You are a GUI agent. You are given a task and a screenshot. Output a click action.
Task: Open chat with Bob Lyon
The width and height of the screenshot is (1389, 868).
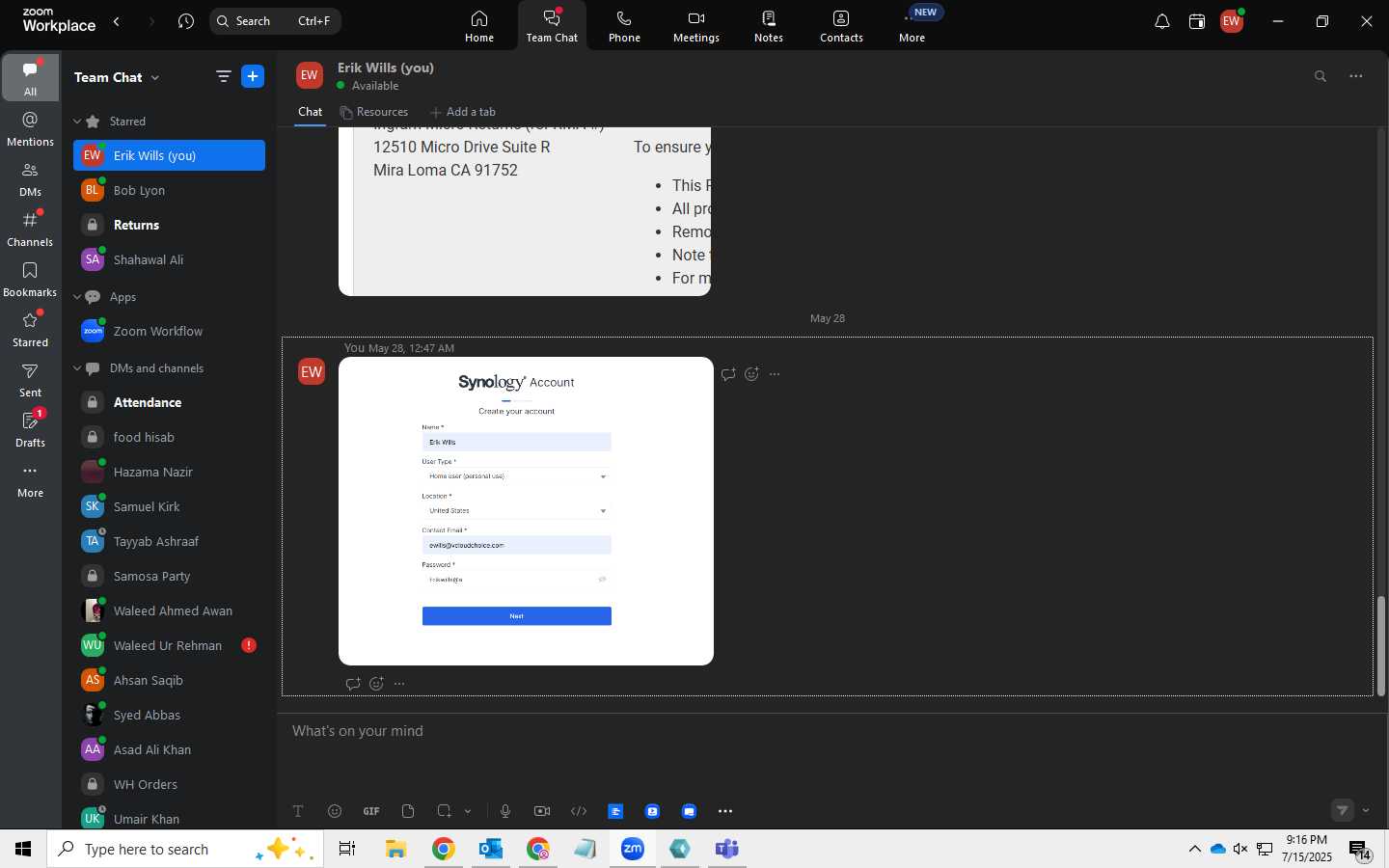[169, 190]
